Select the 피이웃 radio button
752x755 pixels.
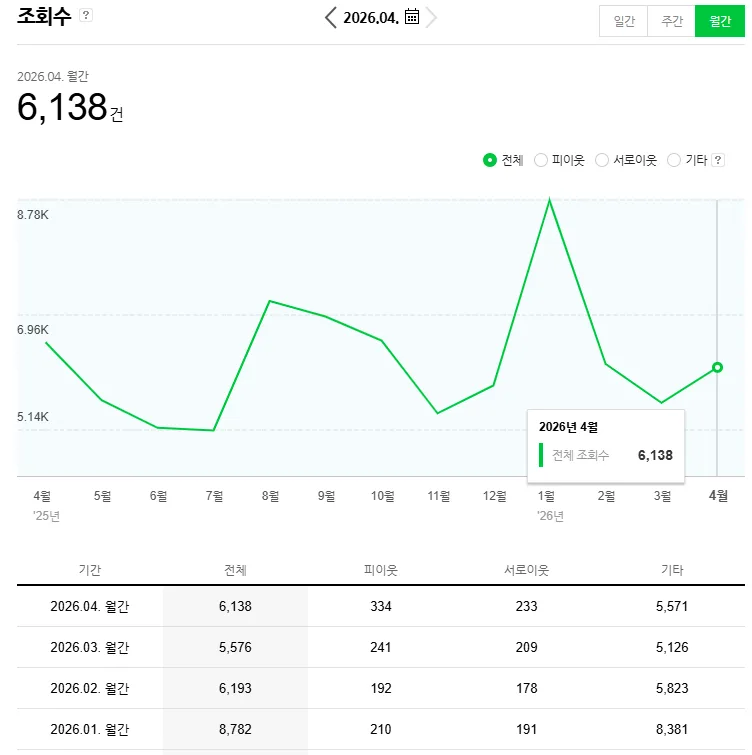(541, 160)
